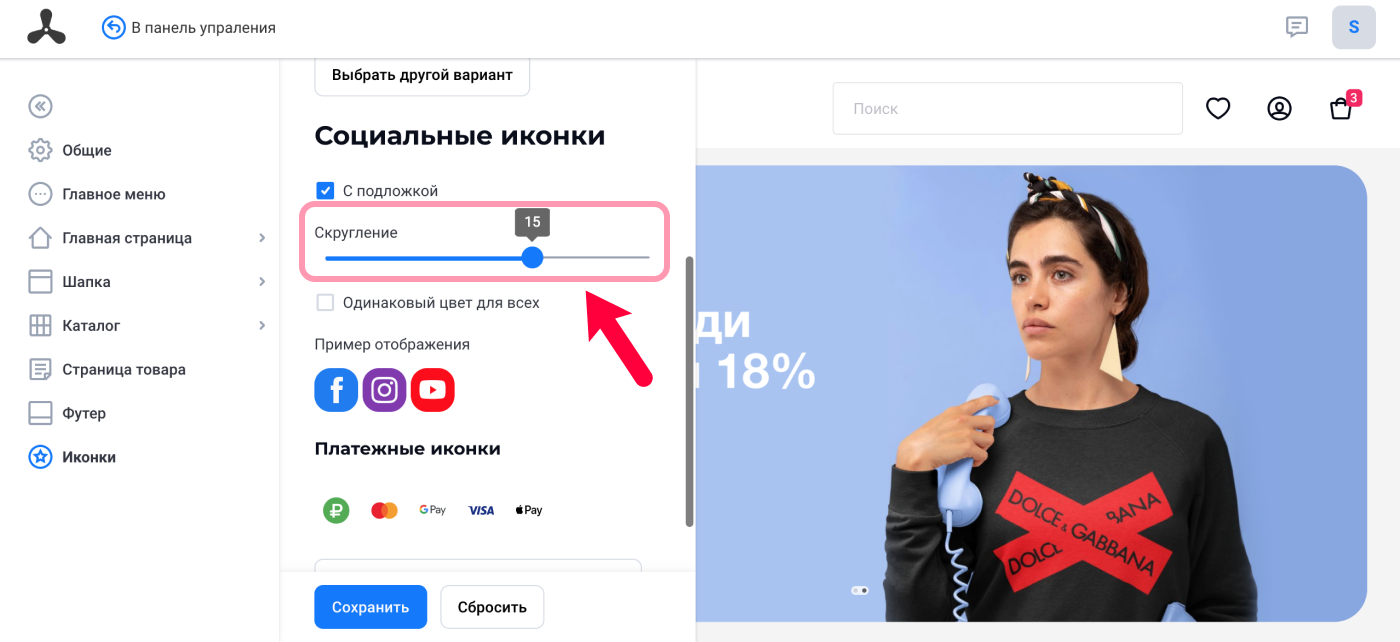This screenshot has width=1400, height=642.
Task: Expand the "Каталог" menu section
Action: pos(262,326)
